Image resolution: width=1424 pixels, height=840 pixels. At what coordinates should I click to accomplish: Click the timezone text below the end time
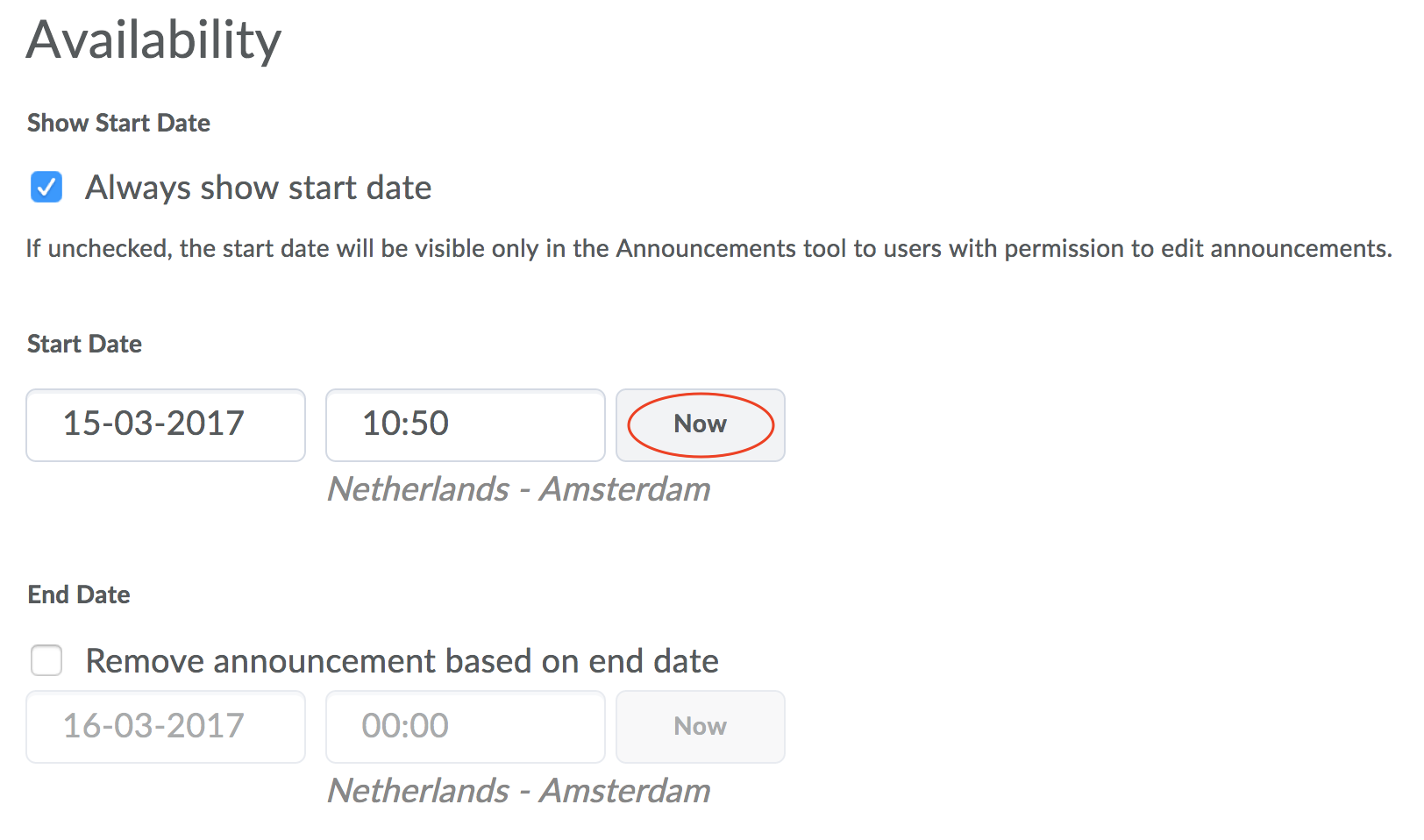518,791
